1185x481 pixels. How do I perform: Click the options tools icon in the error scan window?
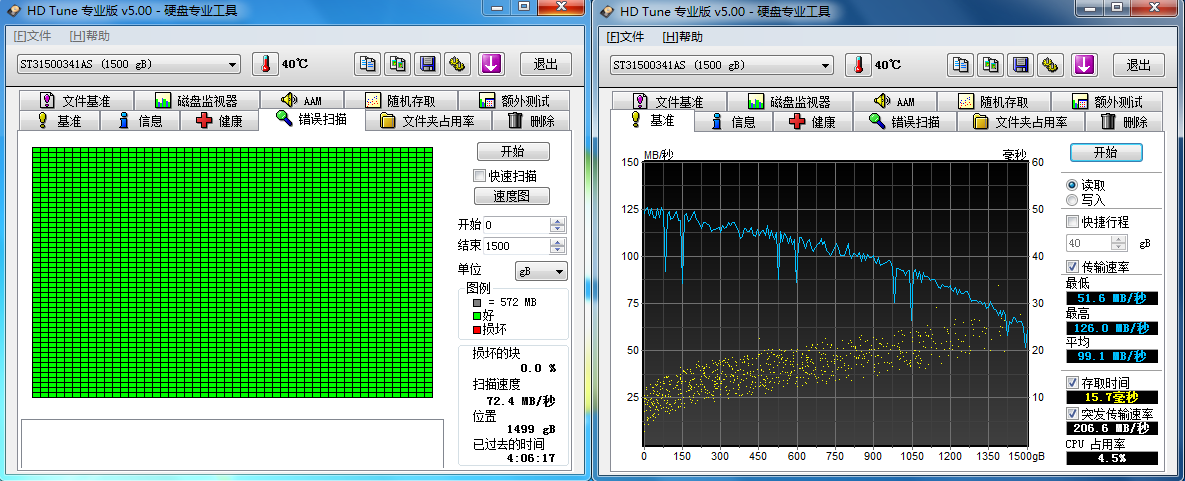click(457, 64)
